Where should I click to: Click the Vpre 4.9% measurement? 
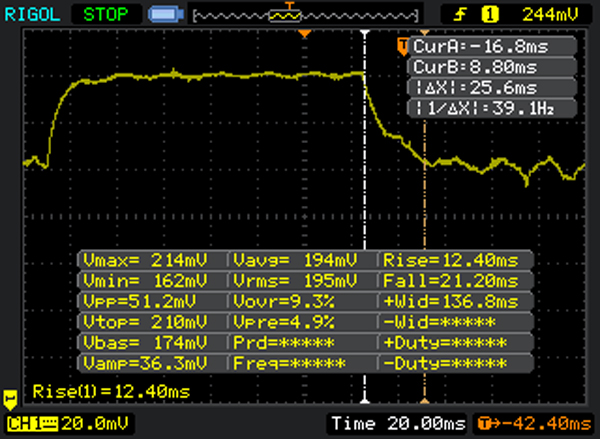click(x=284, y=322)
